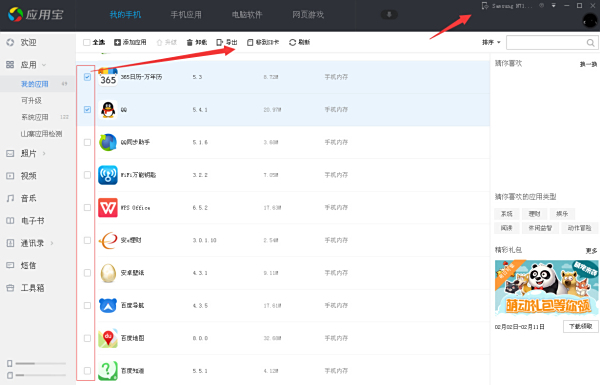600x385 pixels.
Task: Click the 休闲益智 category tag
Action: click(540, 228)
